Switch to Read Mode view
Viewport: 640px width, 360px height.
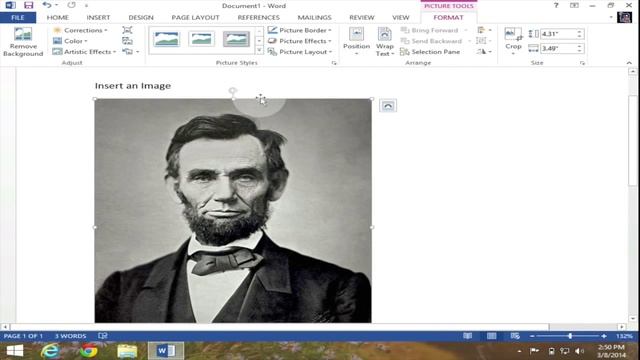click(x=468, y=336)
